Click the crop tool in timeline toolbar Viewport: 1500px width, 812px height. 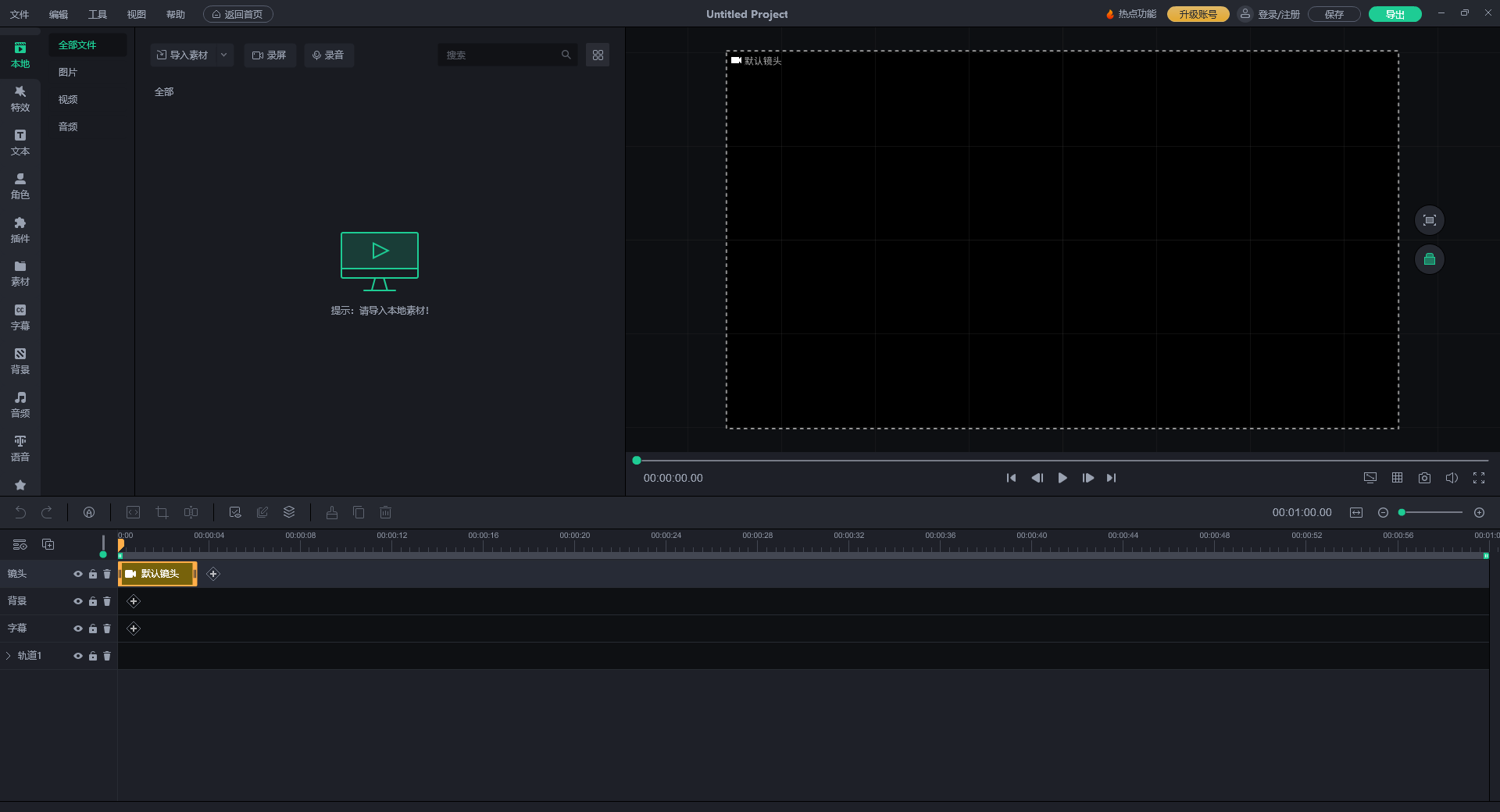coord(162,512)
